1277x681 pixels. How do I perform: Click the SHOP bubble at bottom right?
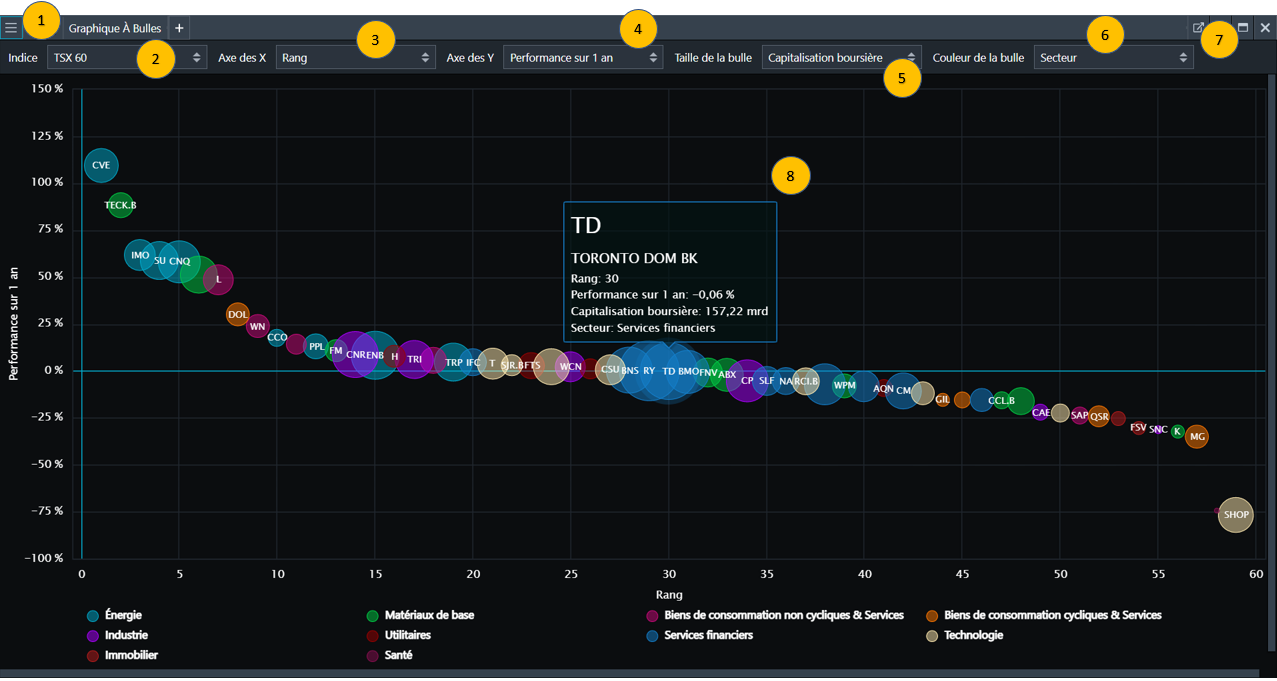pos(1236,515)
